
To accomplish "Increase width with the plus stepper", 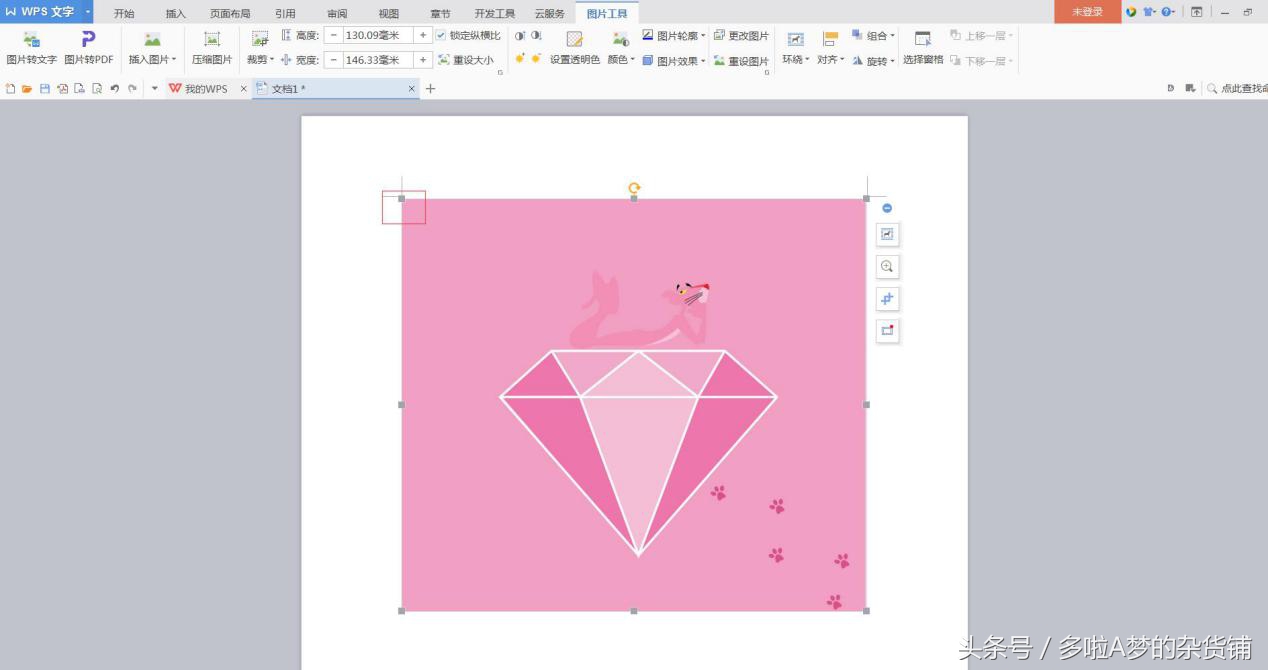I will pyautogui.click(x=423, y=60).
